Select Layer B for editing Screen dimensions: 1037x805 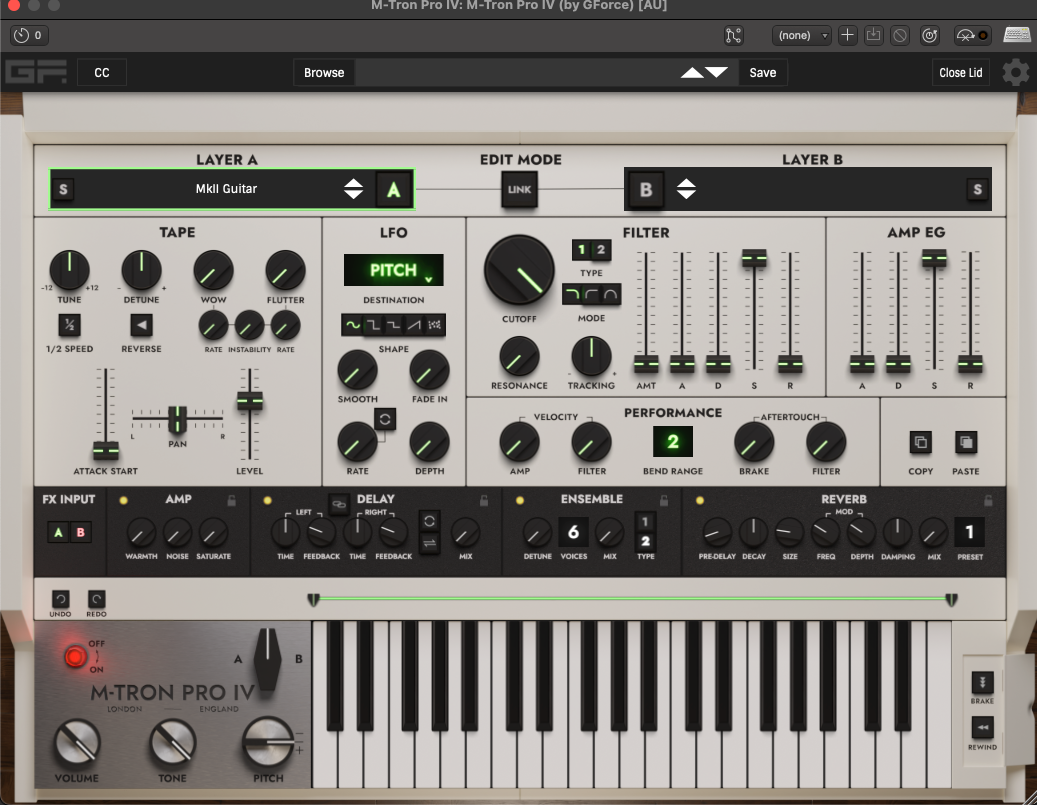point(645,189)
